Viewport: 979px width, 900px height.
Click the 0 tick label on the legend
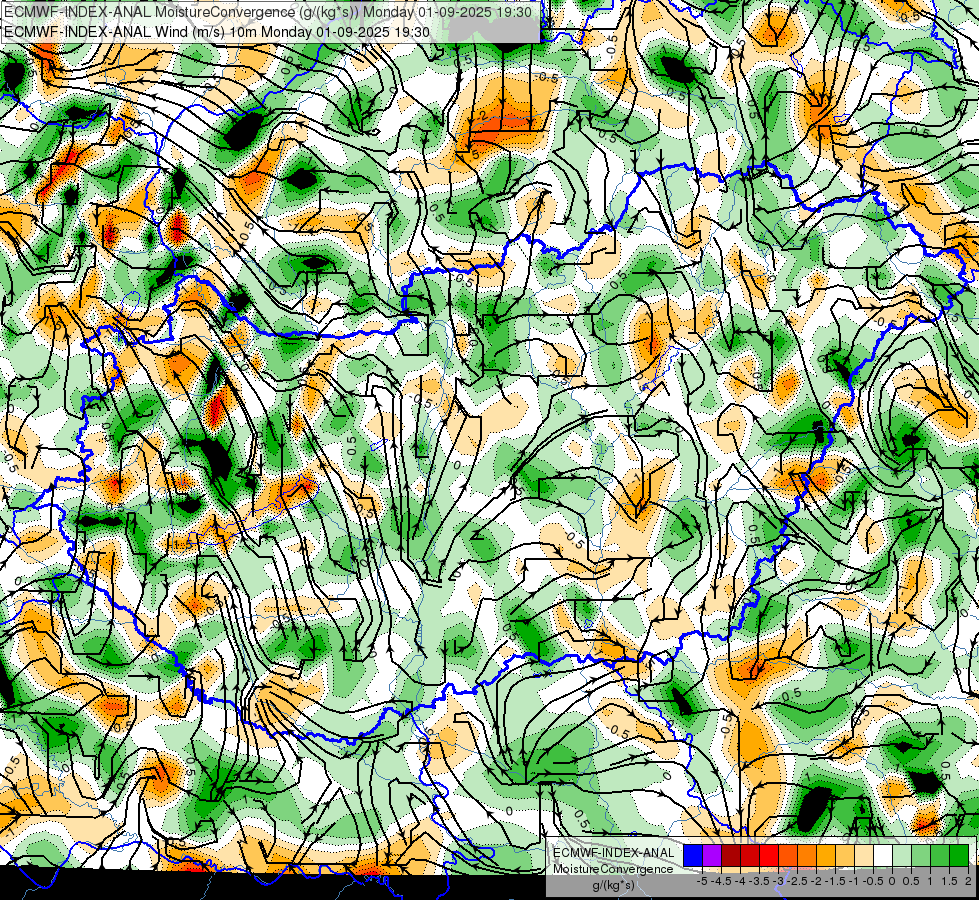(x=892, y=881)
